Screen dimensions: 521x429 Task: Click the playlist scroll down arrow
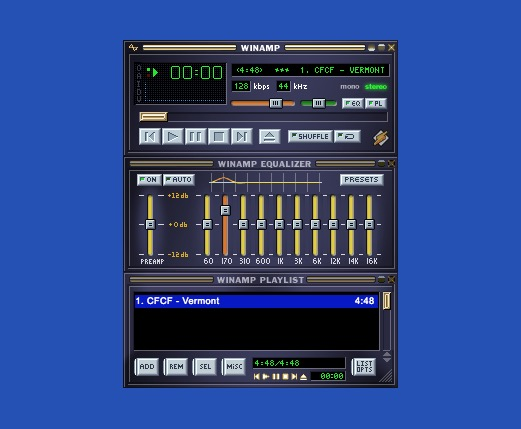387,360
